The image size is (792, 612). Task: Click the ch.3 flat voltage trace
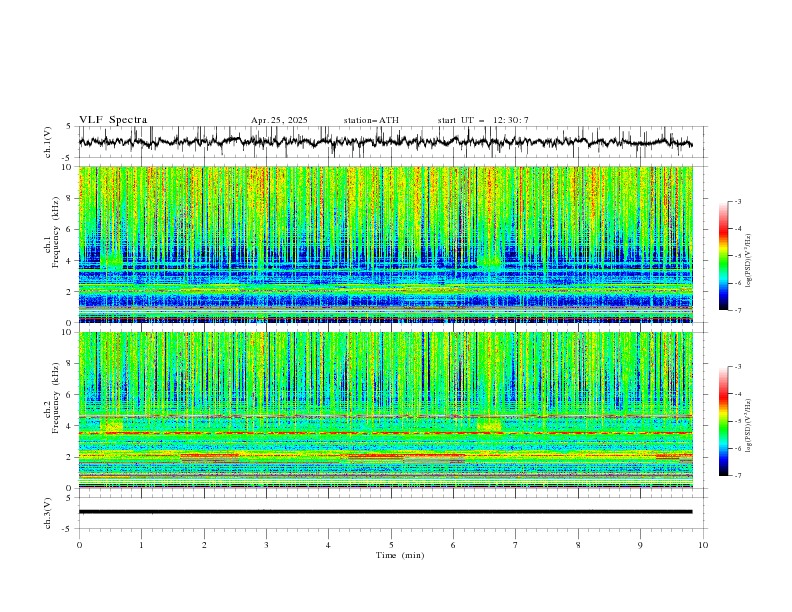[x=385, y=512]
